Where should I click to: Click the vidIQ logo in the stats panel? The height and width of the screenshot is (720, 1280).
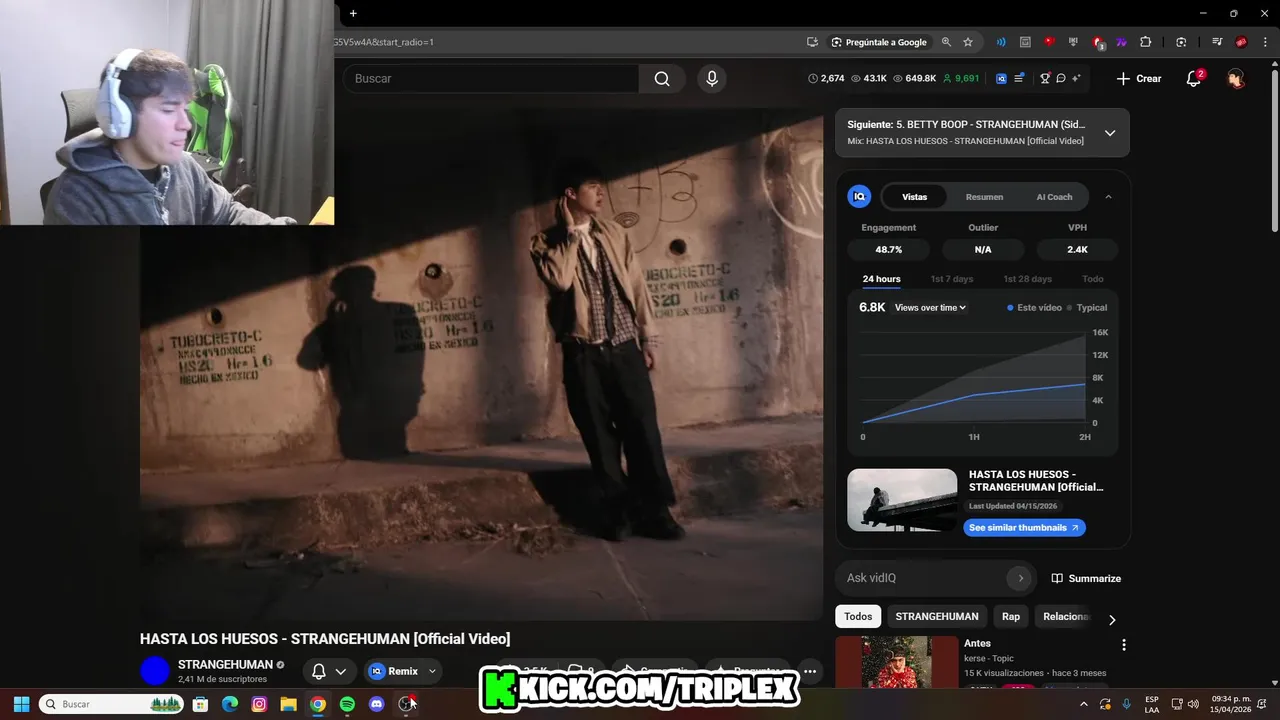click(859, 197)
